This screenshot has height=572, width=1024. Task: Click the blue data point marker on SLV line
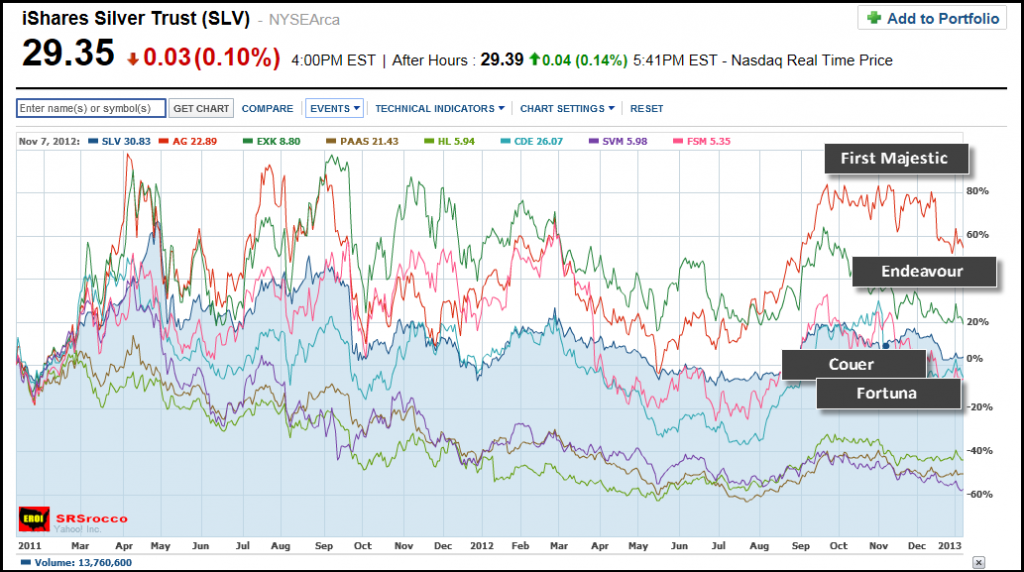coord(886,345)
